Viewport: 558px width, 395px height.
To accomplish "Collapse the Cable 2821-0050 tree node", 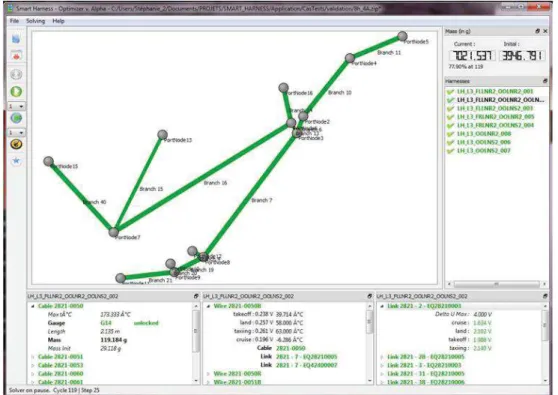I will tap(33, 306).
